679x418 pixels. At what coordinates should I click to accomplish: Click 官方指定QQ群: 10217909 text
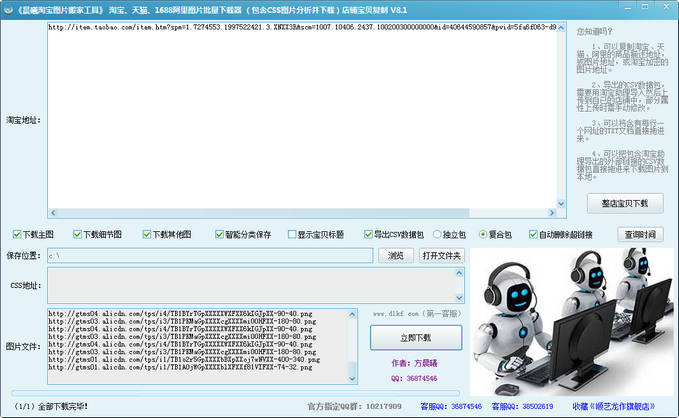click(x=354, y=406)
